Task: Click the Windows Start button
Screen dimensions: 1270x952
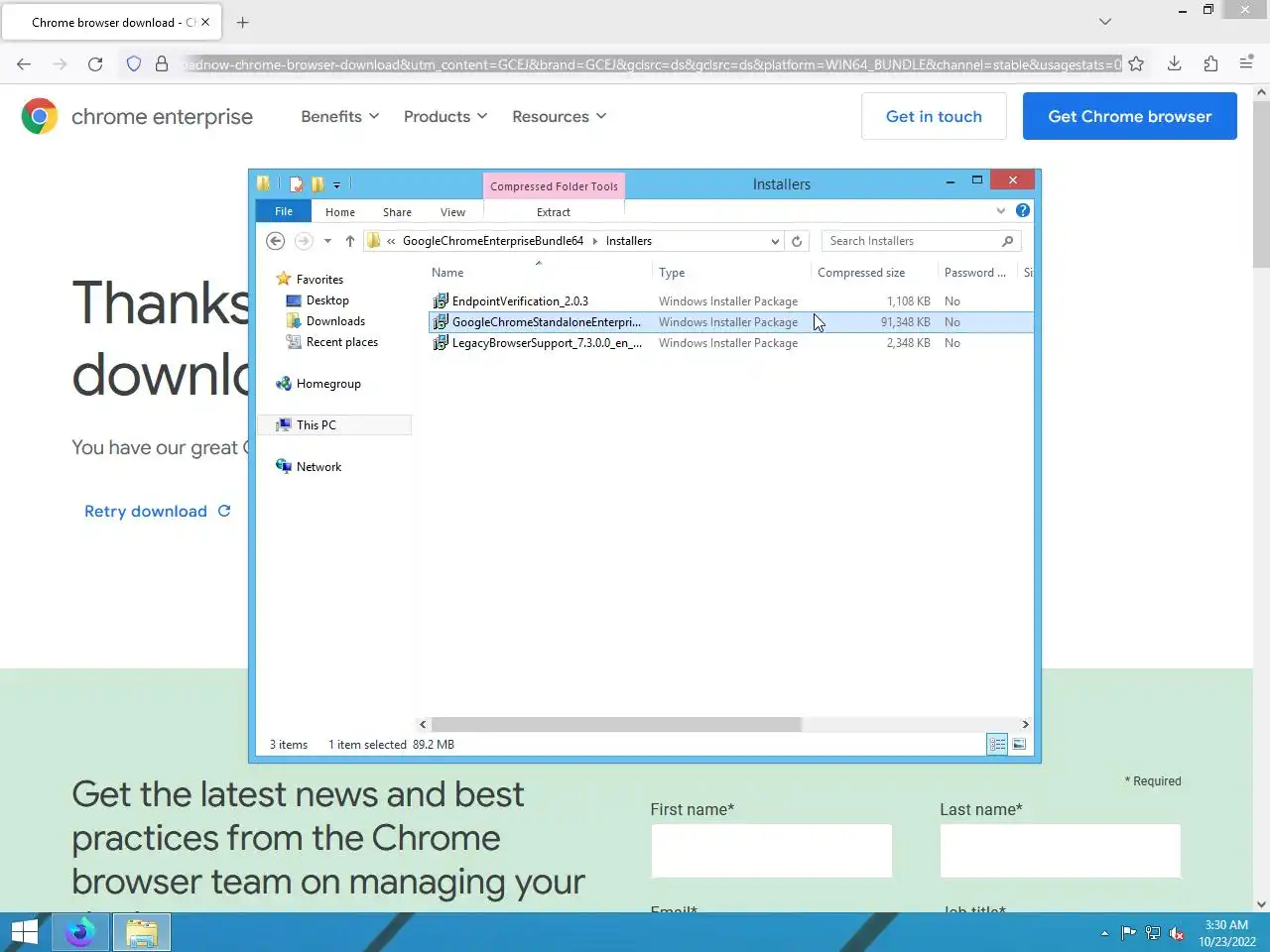Action: click(x=25, y=932)
